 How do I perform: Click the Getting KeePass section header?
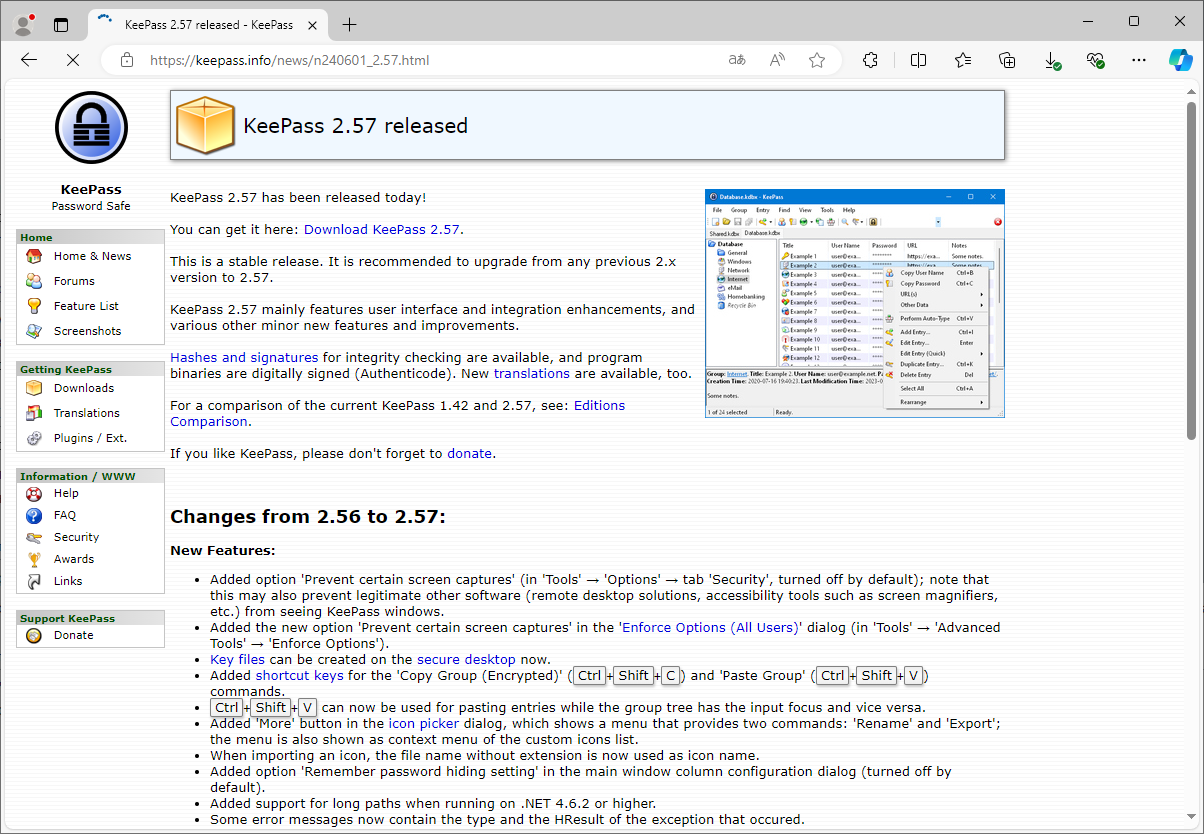point(90,369)
